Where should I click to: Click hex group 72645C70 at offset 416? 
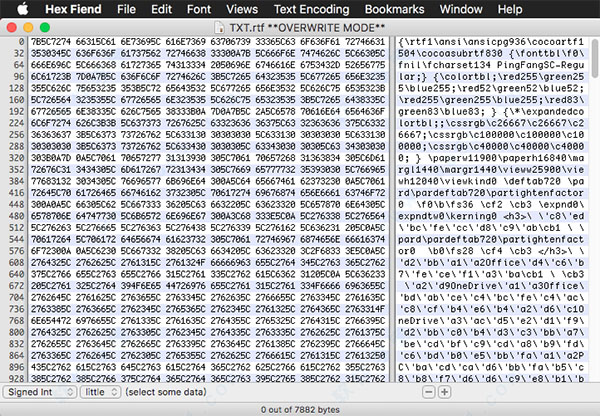point(51,193)
